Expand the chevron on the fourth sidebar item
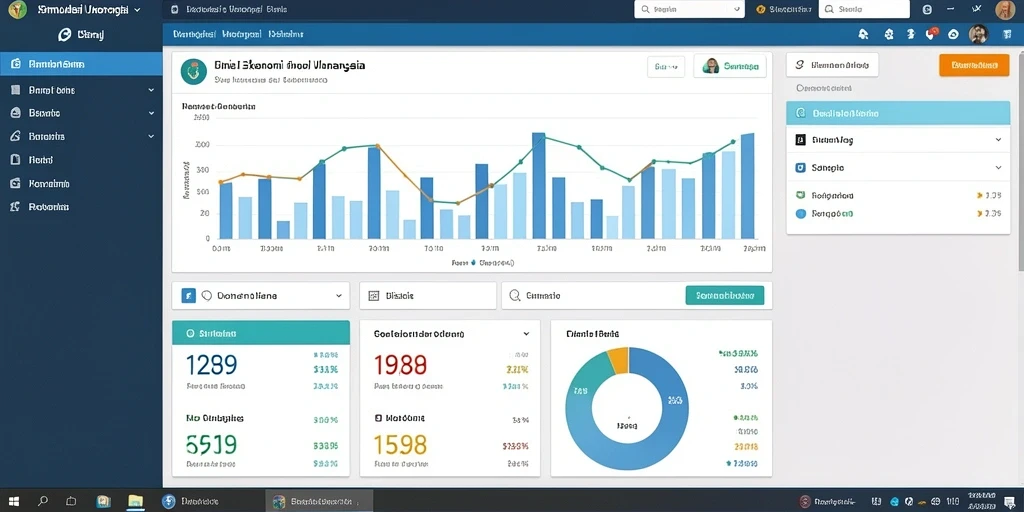This screenshot has width=1024, height=512. tap(151, 136)
